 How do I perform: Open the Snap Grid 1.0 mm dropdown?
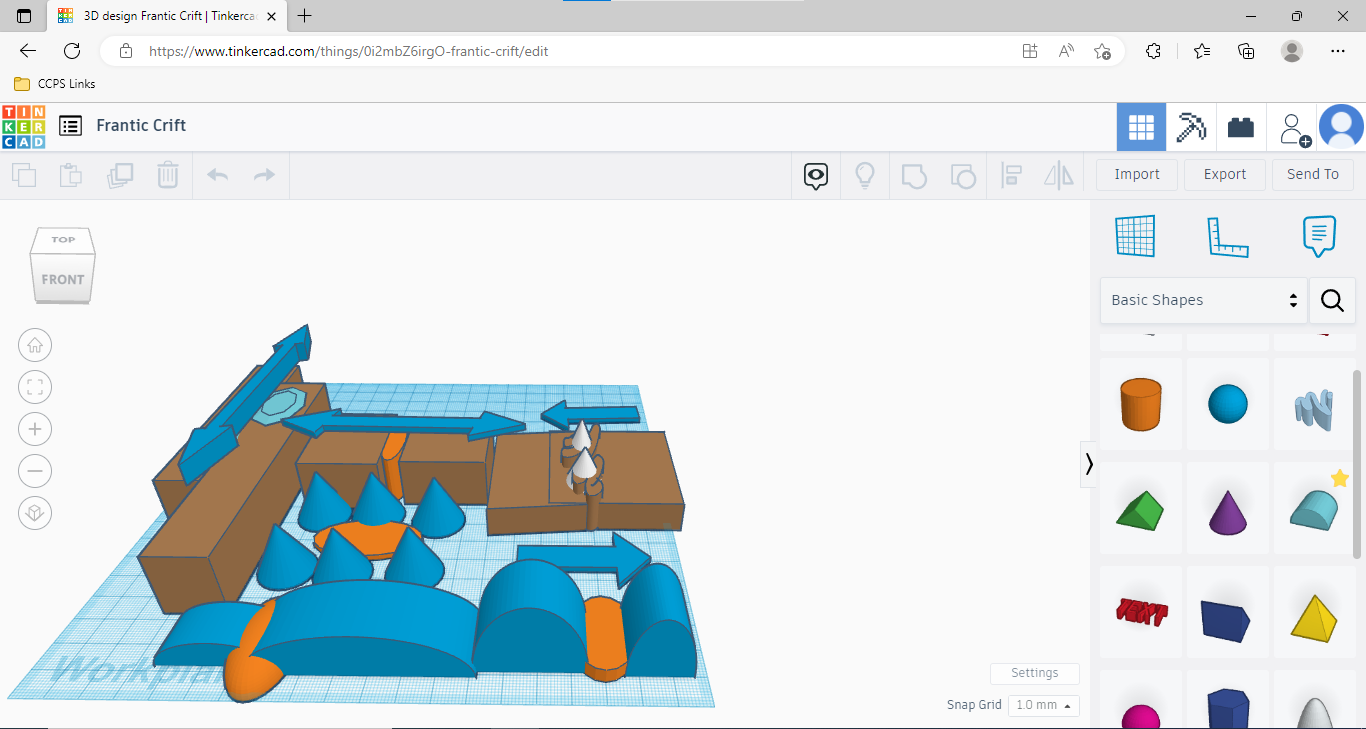(1043, 705)
